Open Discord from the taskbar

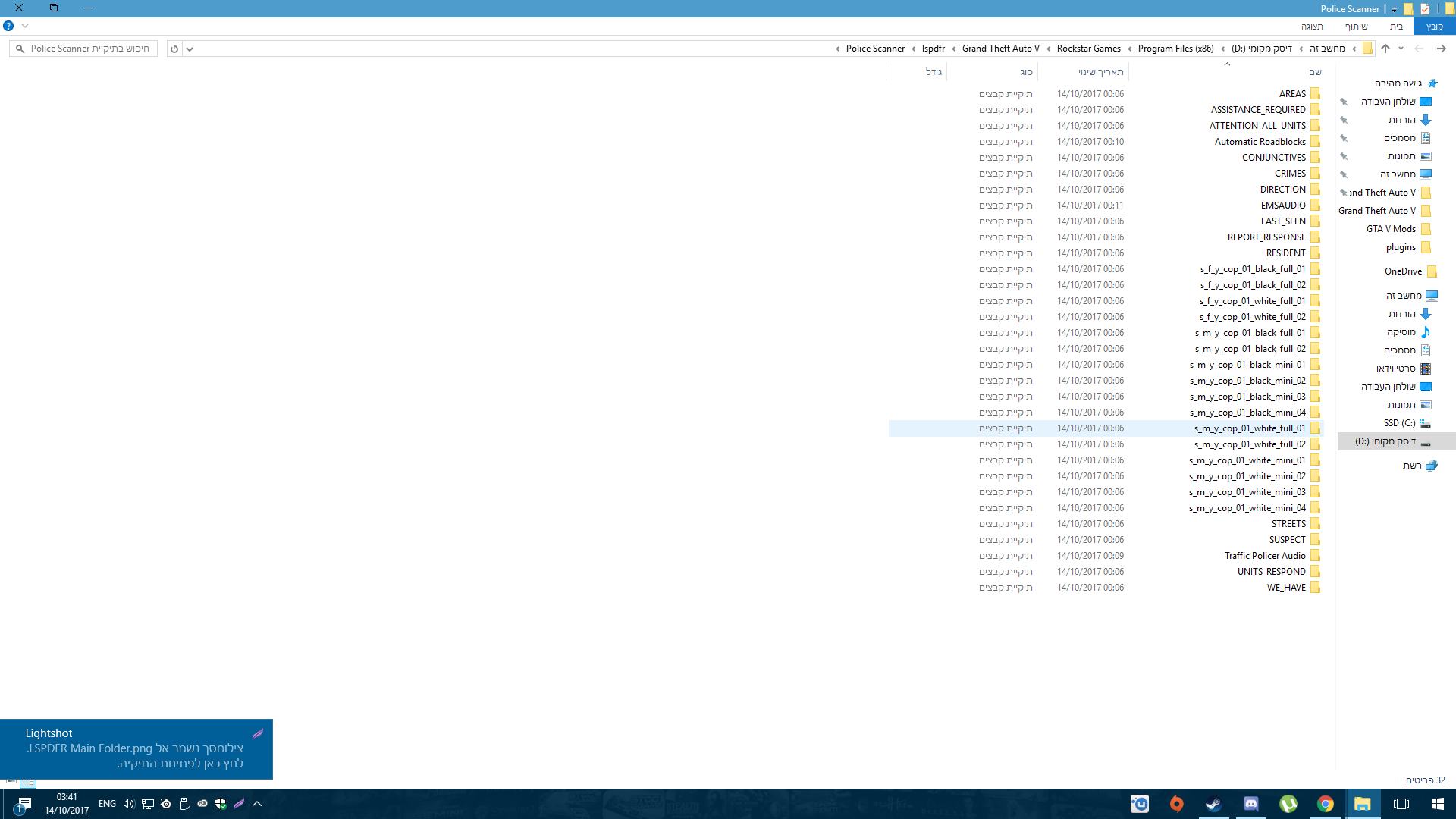[x=1250, y=804]
